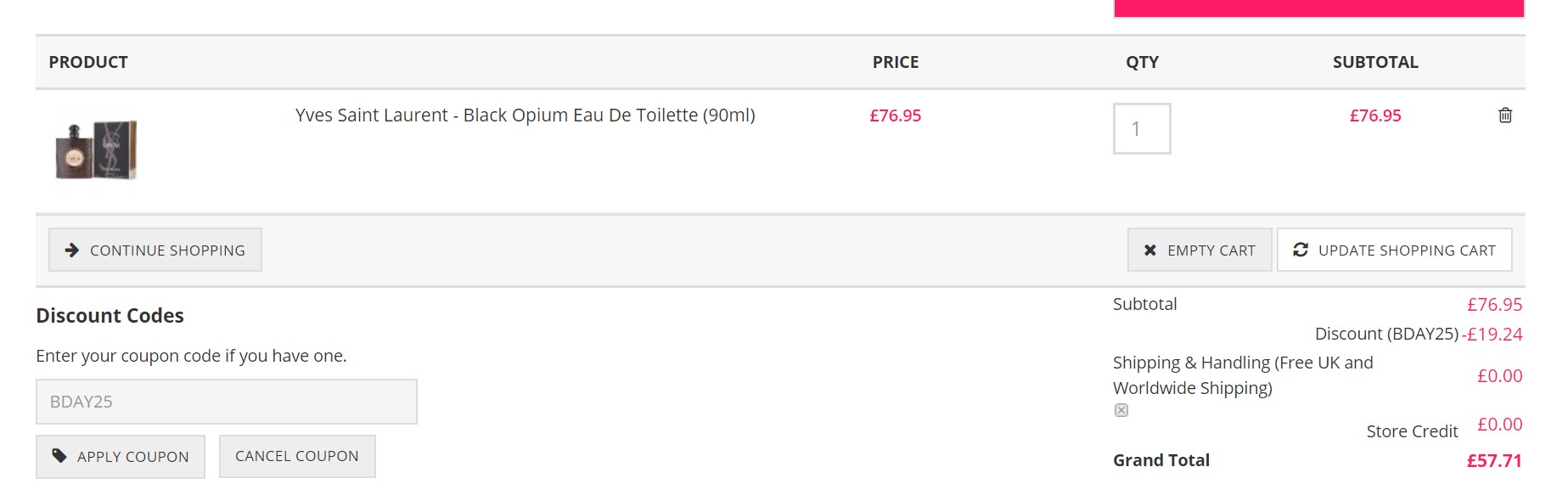This screenshot has width=1568, height=484.
Task: Open the Yves Saint Laurent Black Opium product link
Action: point(525,115)
